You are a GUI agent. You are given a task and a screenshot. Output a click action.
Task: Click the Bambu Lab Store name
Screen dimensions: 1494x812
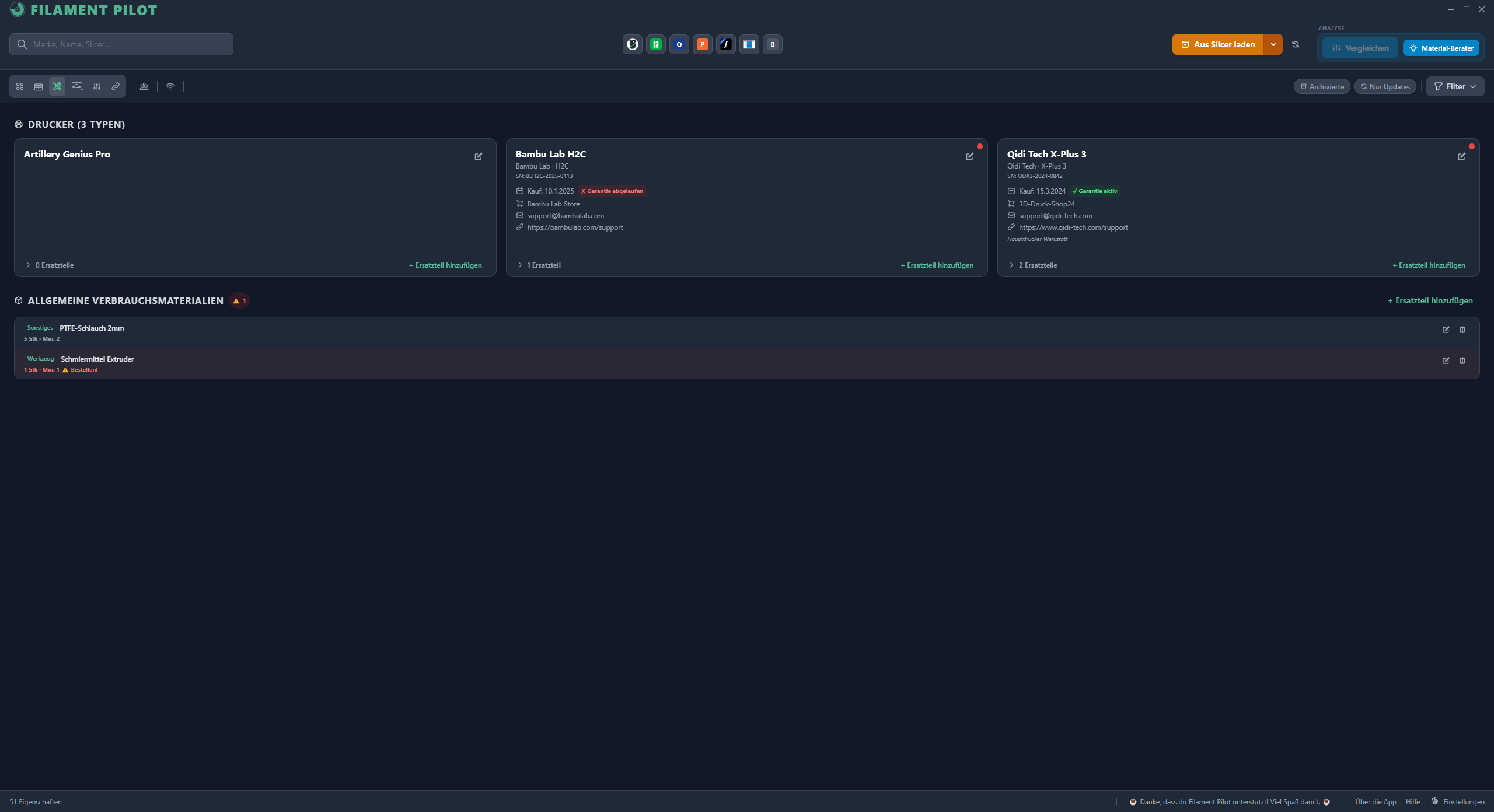553,204
